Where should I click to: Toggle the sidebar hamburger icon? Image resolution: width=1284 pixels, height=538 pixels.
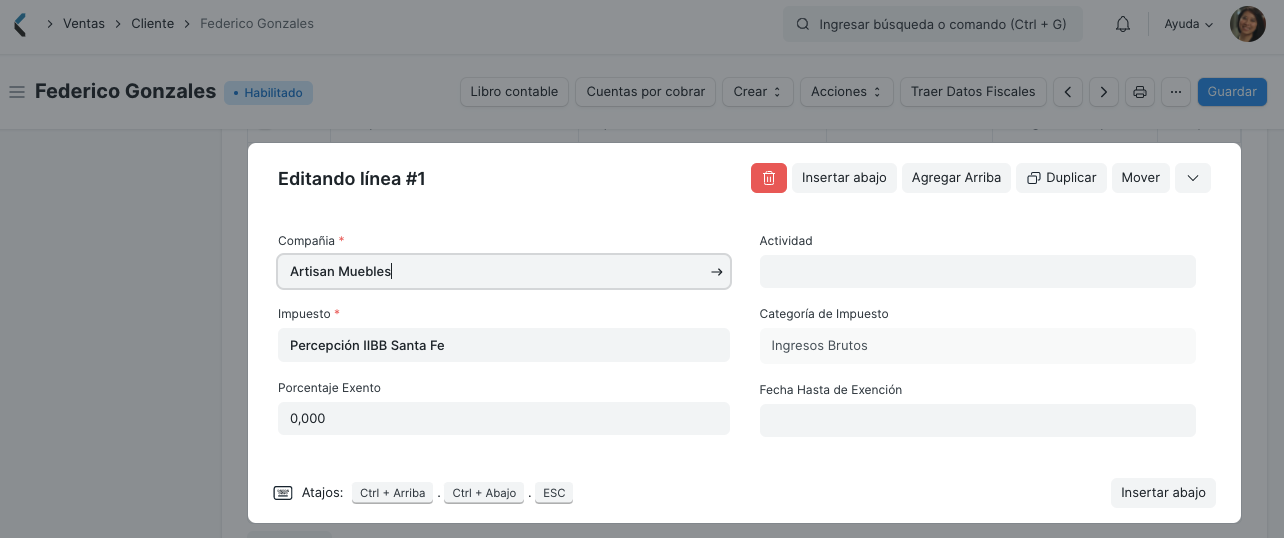(16, 92)
